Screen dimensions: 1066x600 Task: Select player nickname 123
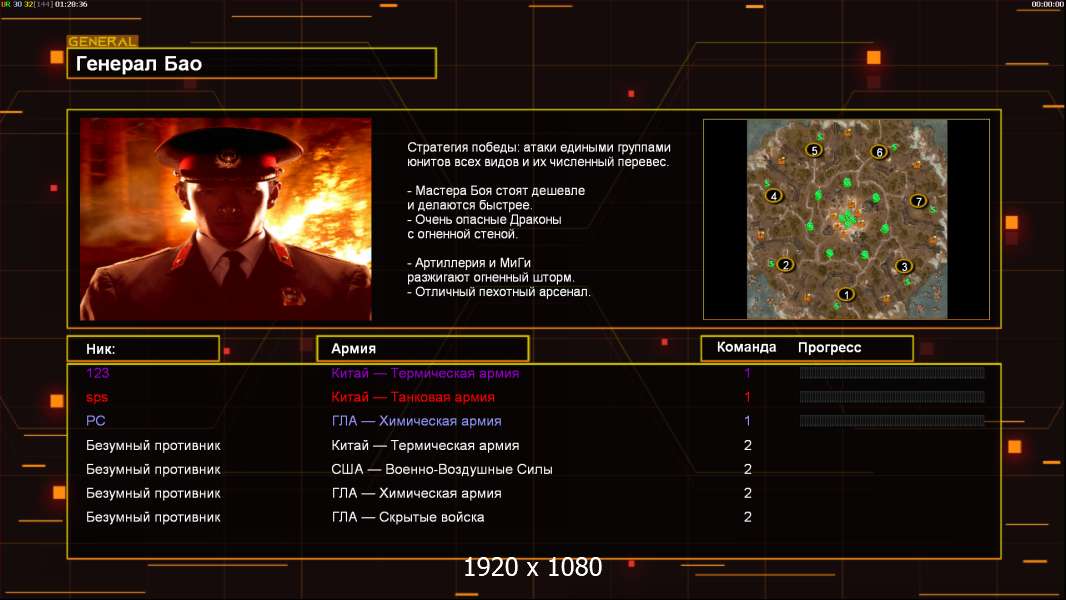[97, 372]
